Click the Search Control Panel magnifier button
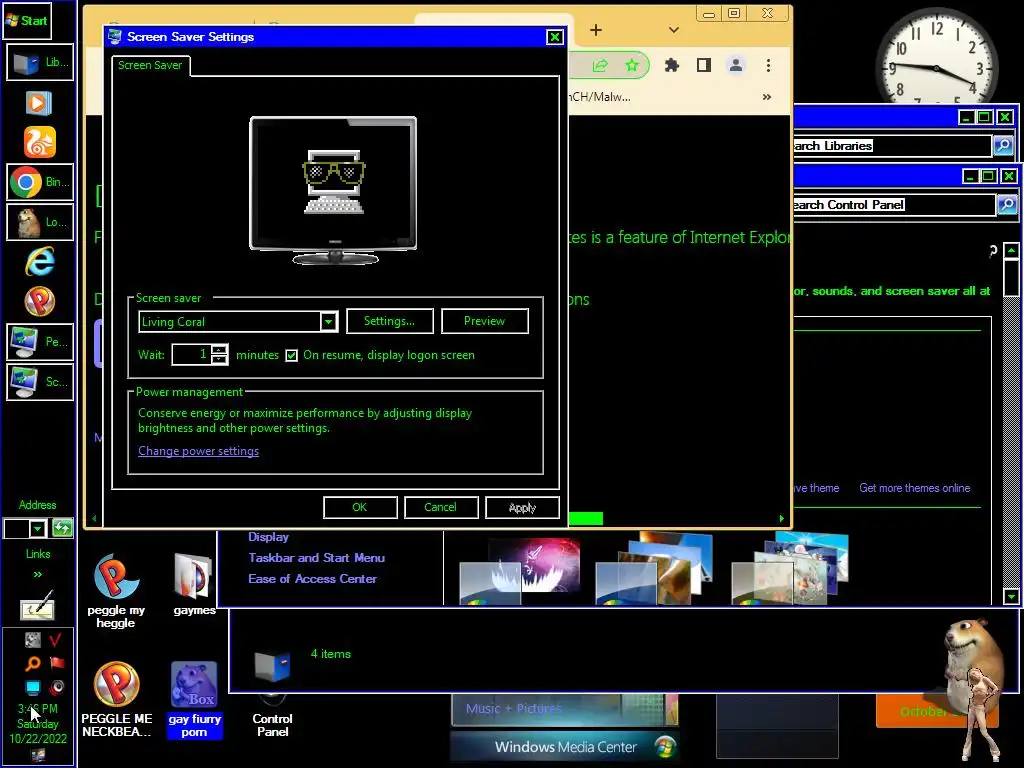 pyautogui.click(x=1007, y=204)
